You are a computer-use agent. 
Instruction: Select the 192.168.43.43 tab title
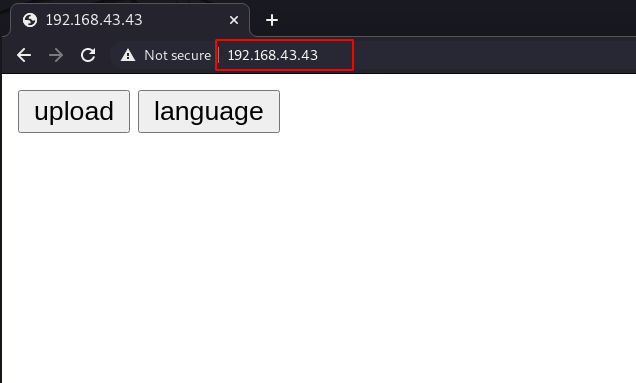[x=94, y=20]
